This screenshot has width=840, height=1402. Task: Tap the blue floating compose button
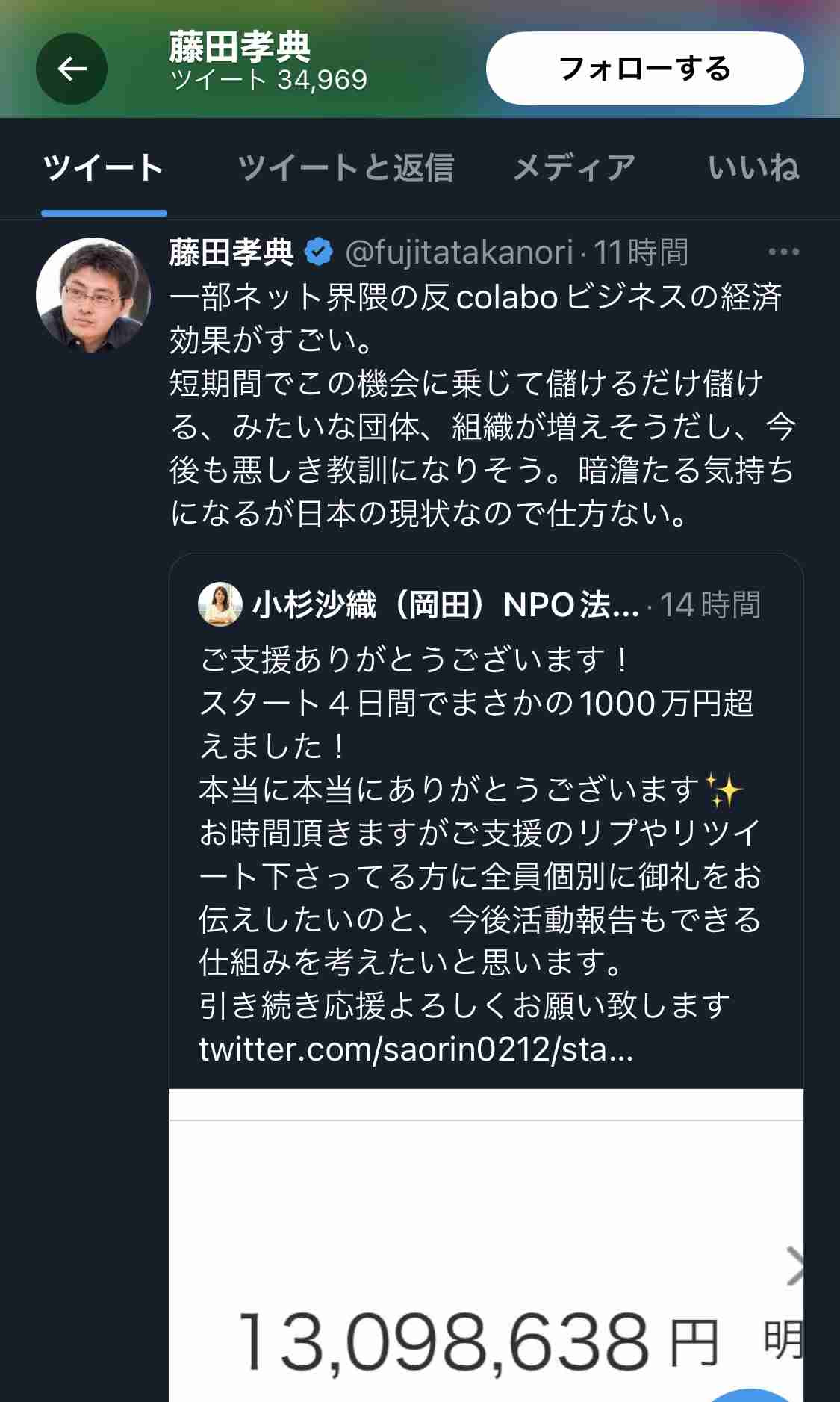(750, 1395)
